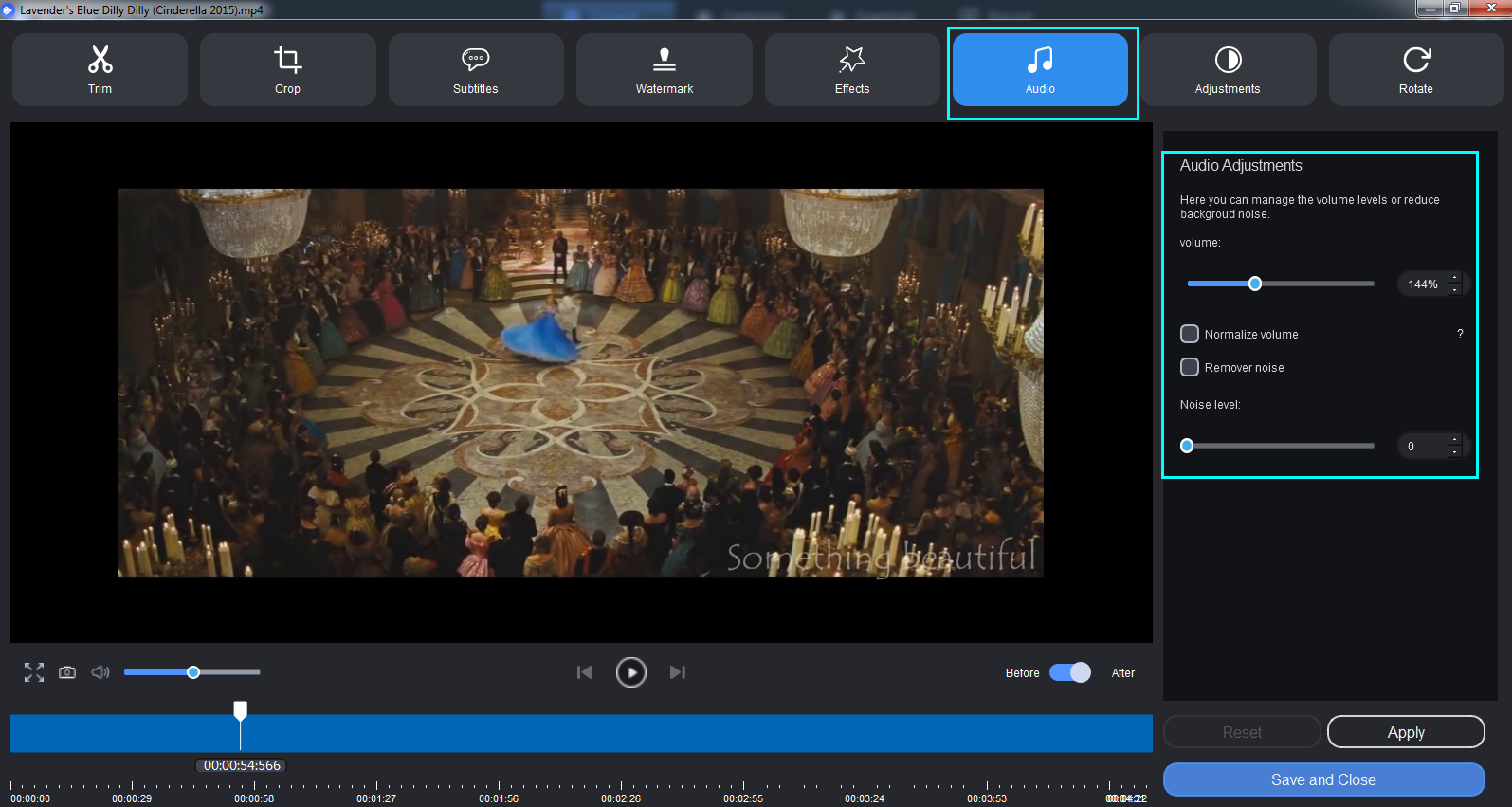Select the Audio tab

point(1040,69)
